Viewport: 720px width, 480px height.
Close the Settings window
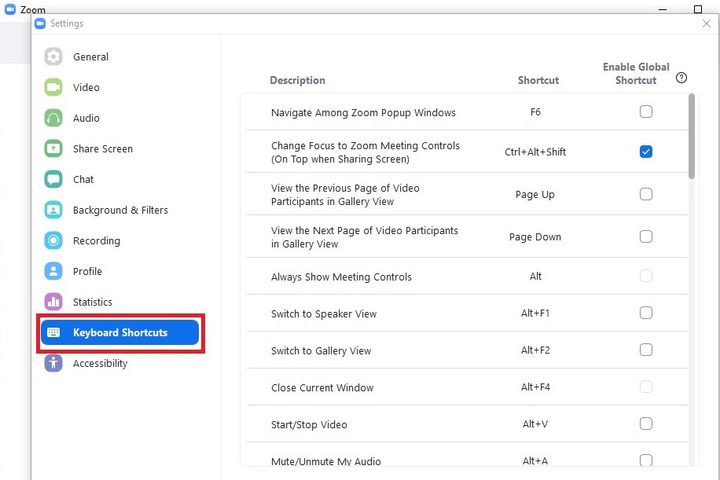[x=707, y=23]
